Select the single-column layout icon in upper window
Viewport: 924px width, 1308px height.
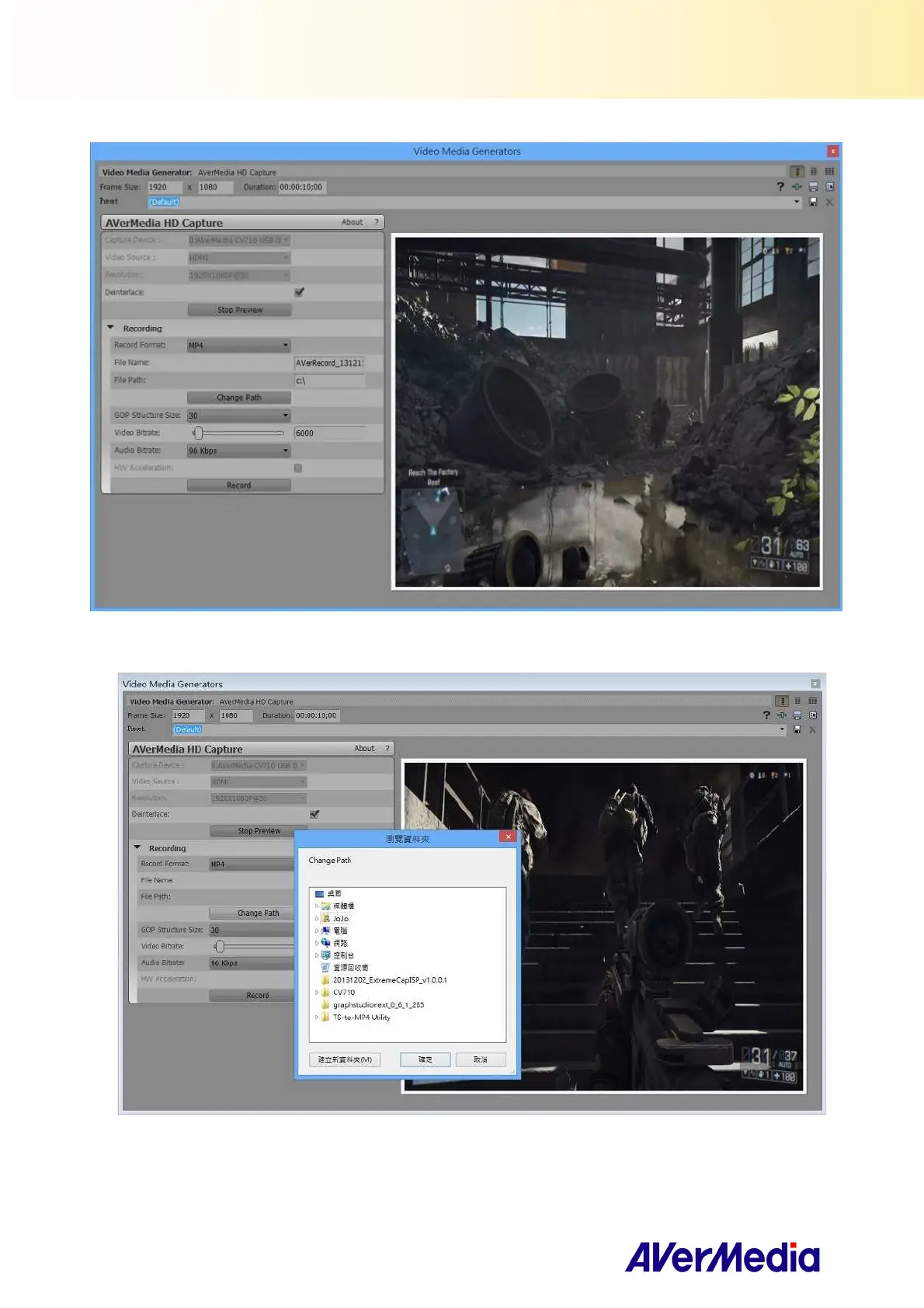(x=797, y=172)
